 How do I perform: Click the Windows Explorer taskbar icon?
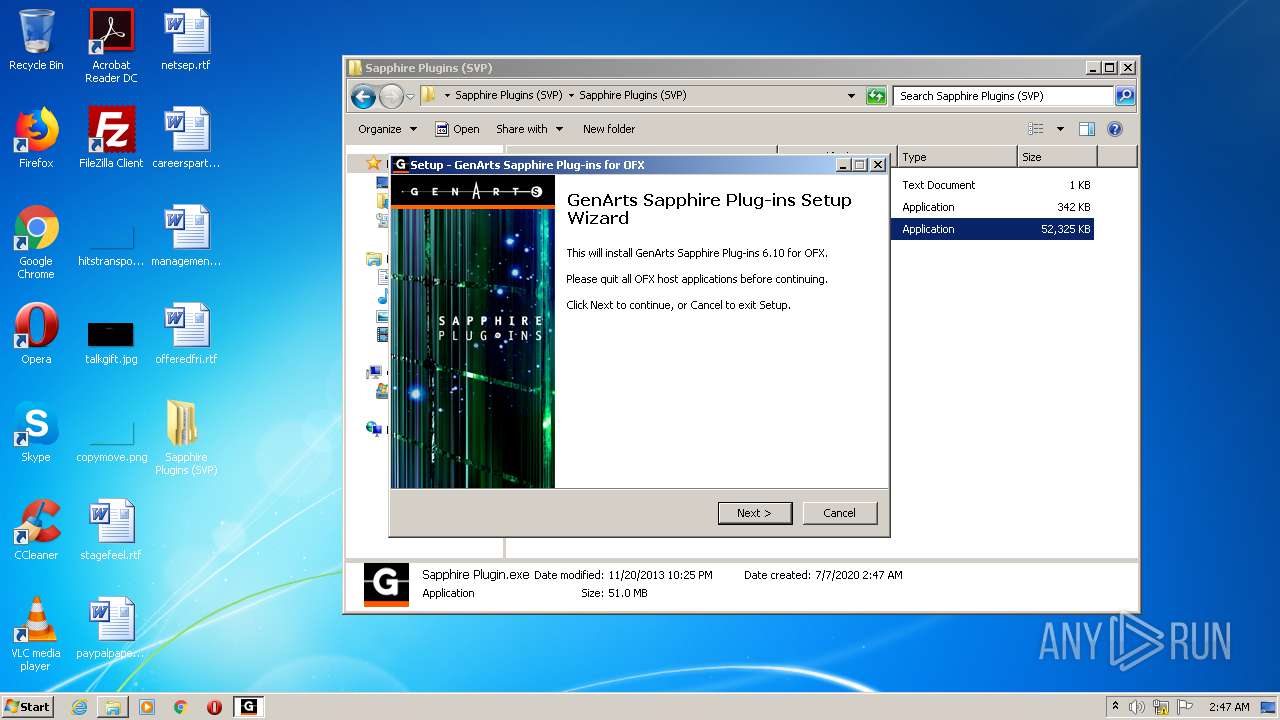point(113,707)
